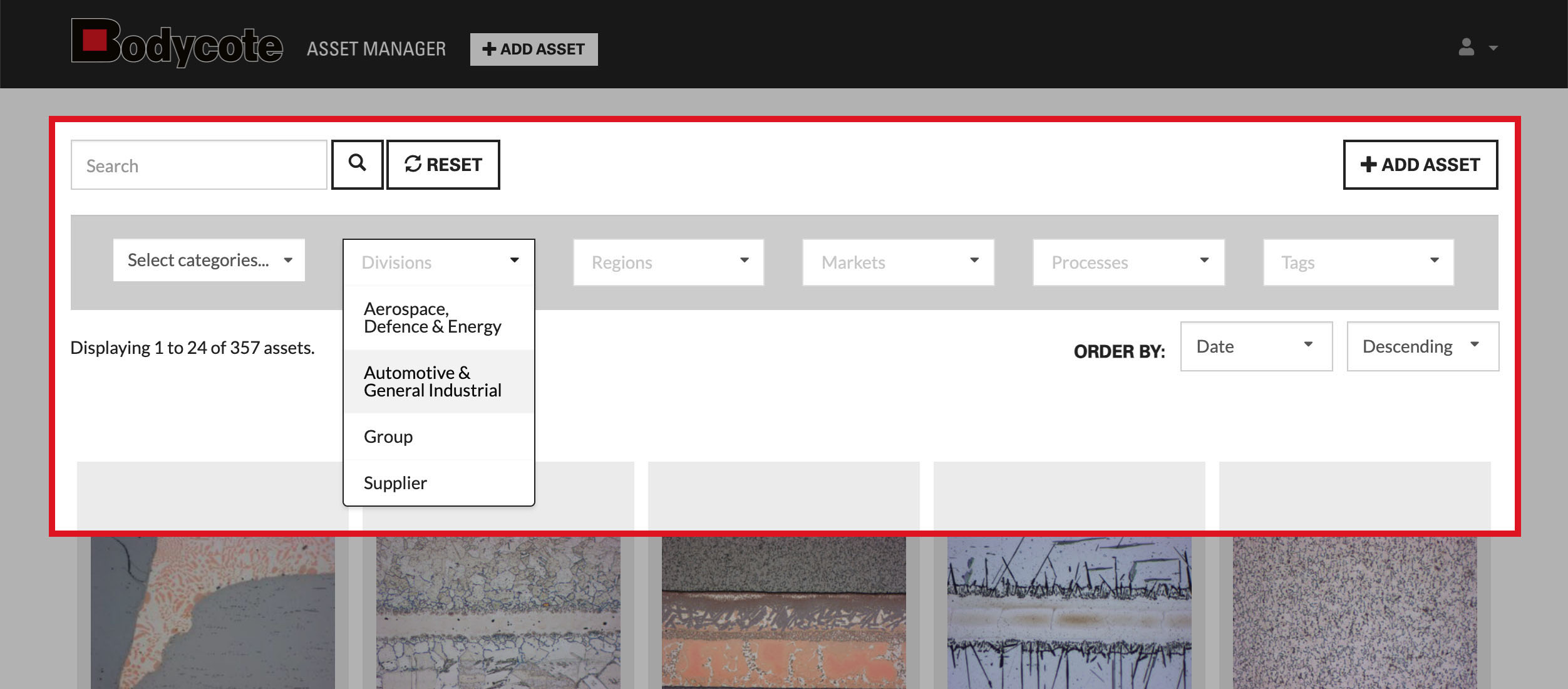This screenshot has width=1568, height=689.
Task: Click the RESET button with refresh icon
Action: tap(443, 164)
